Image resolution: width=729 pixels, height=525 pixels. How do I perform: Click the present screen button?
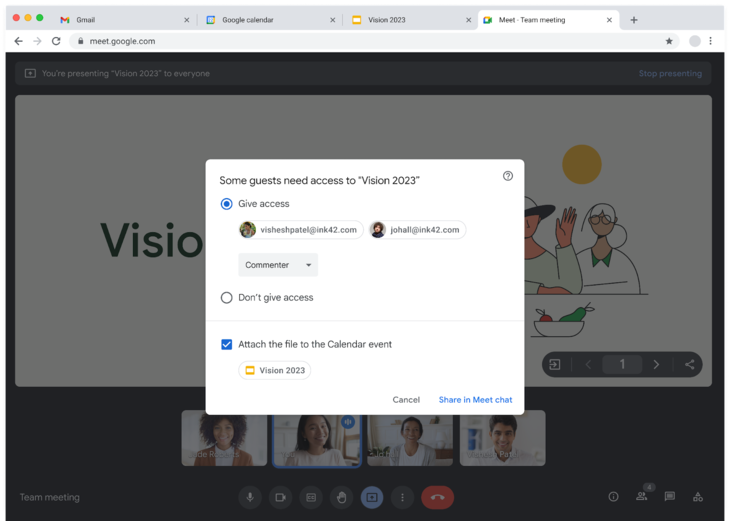coord(372,497)
